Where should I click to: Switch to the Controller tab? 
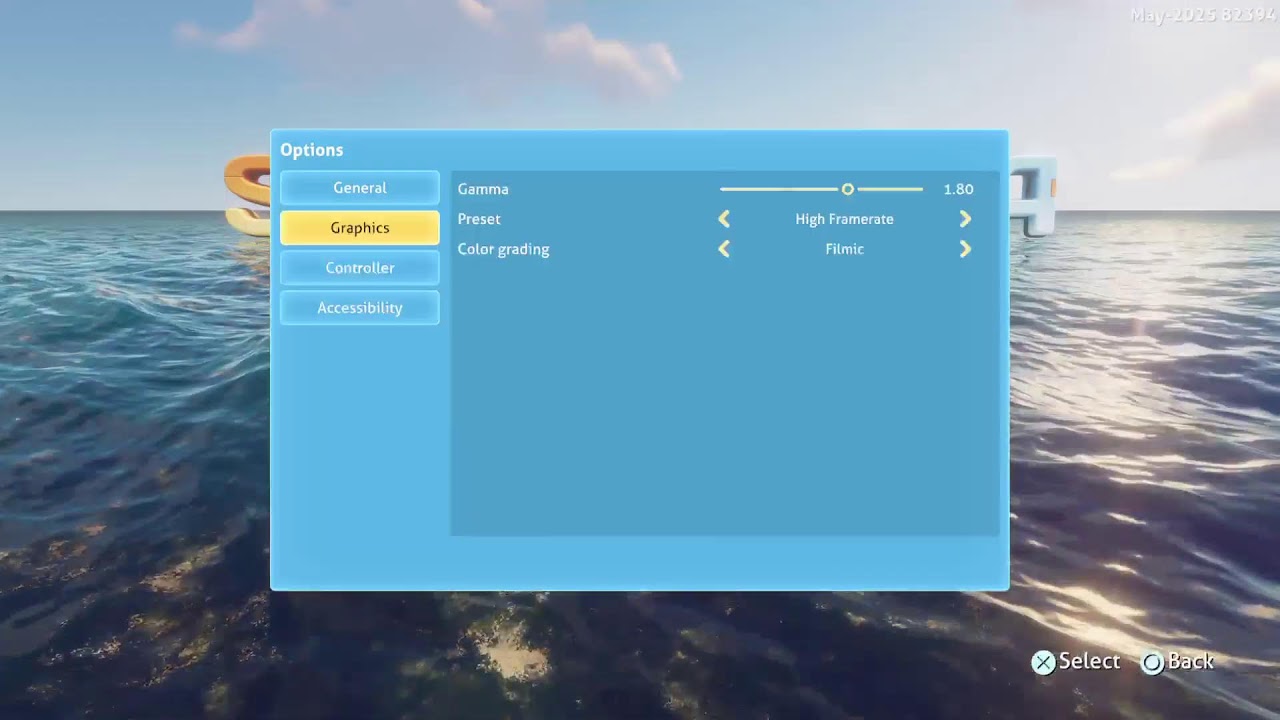[x=360, y=268]
